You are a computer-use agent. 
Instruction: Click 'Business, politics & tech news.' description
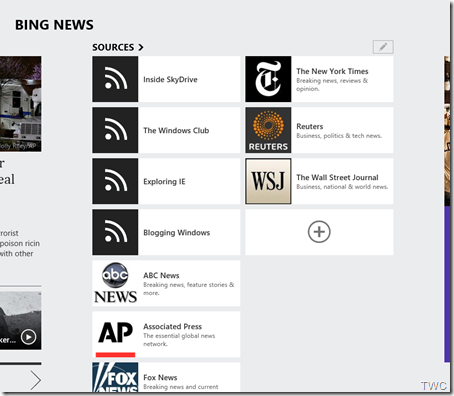point(339,136)
